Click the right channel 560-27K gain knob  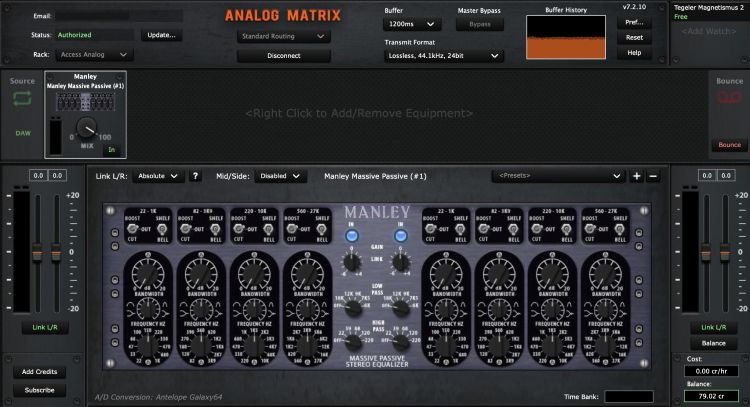click(x=605, y=274)
